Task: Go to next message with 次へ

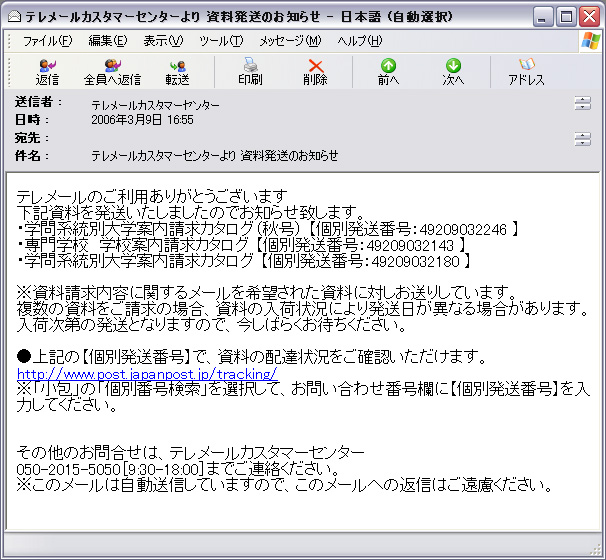Action: 453,72
